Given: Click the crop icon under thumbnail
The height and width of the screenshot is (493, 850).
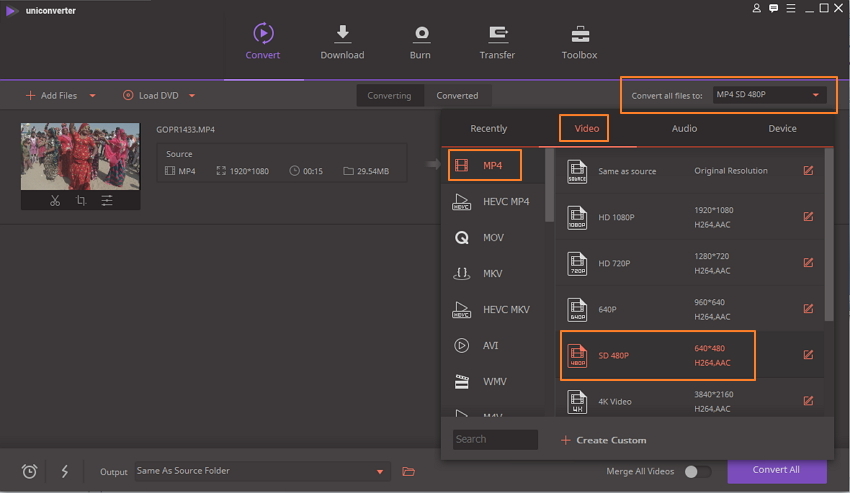Looking at the screenshot, I should point(81,201).
